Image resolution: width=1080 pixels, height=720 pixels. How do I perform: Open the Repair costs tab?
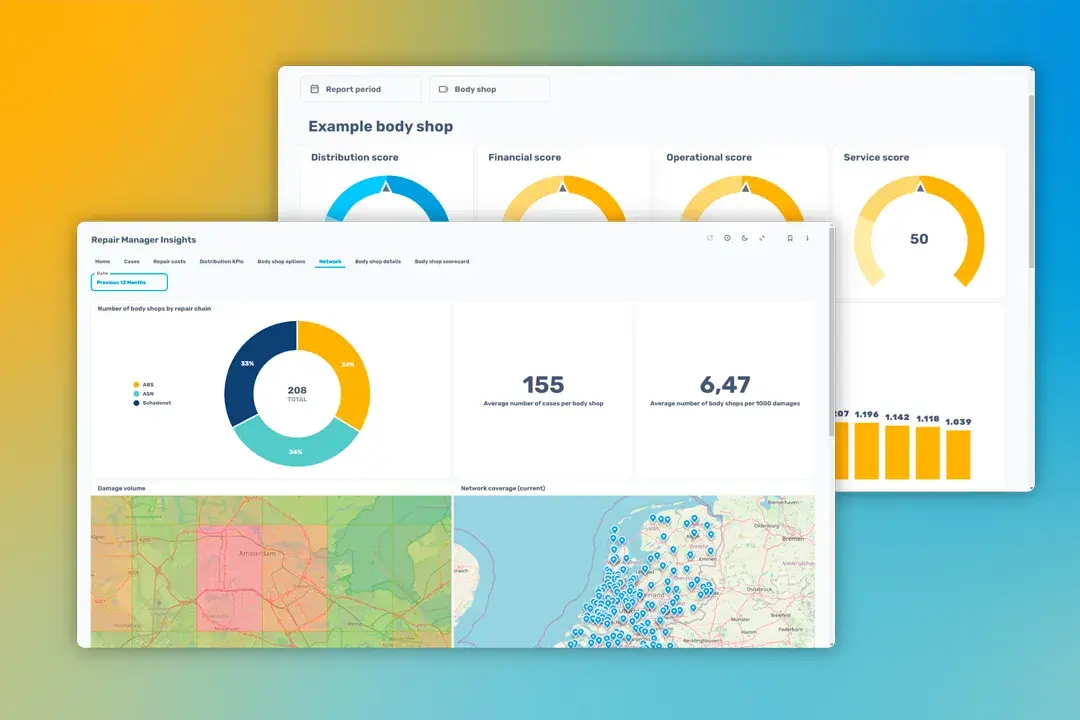169,262
